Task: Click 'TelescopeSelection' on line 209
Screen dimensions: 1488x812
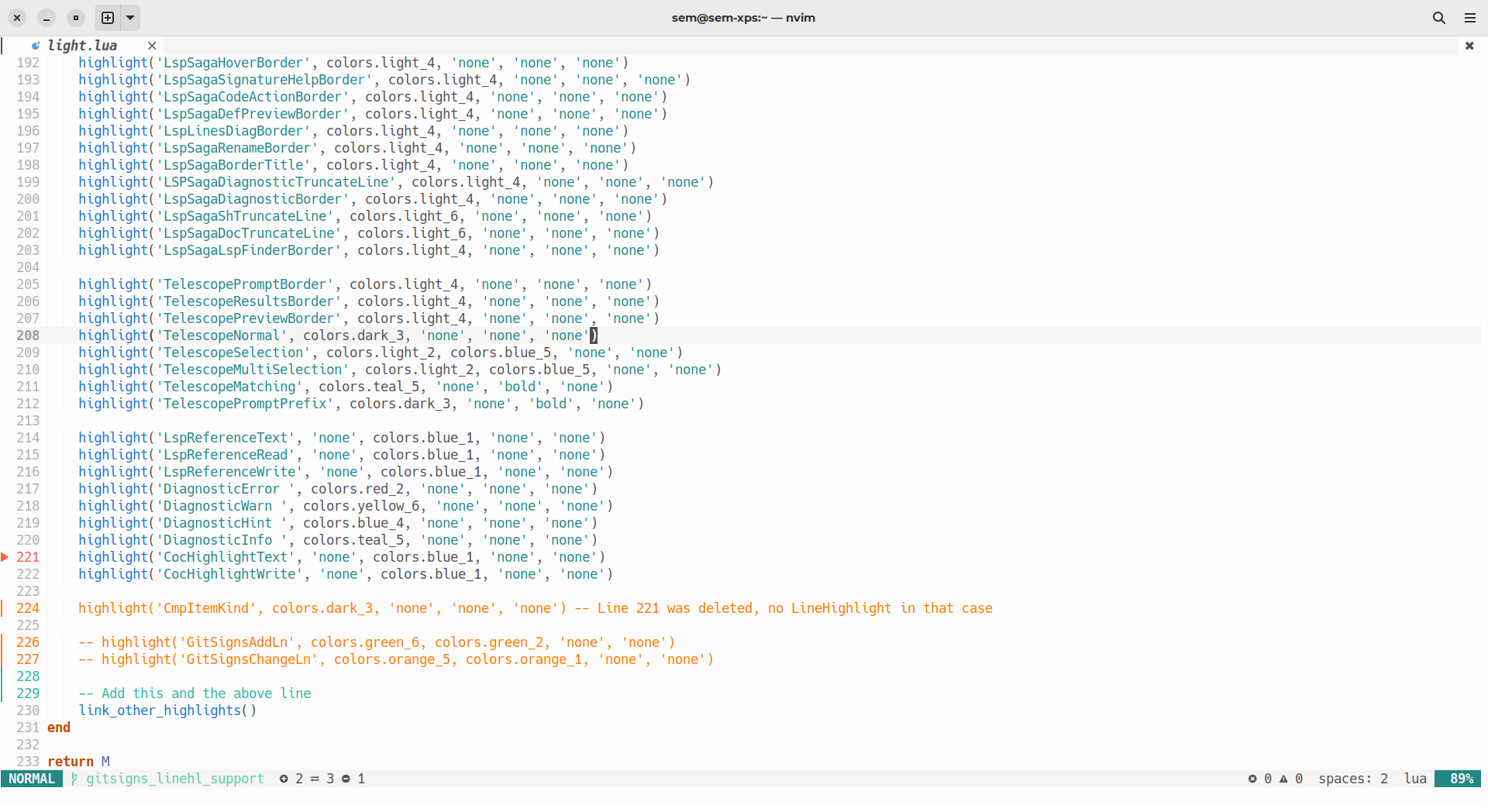Action: point(233,353)
